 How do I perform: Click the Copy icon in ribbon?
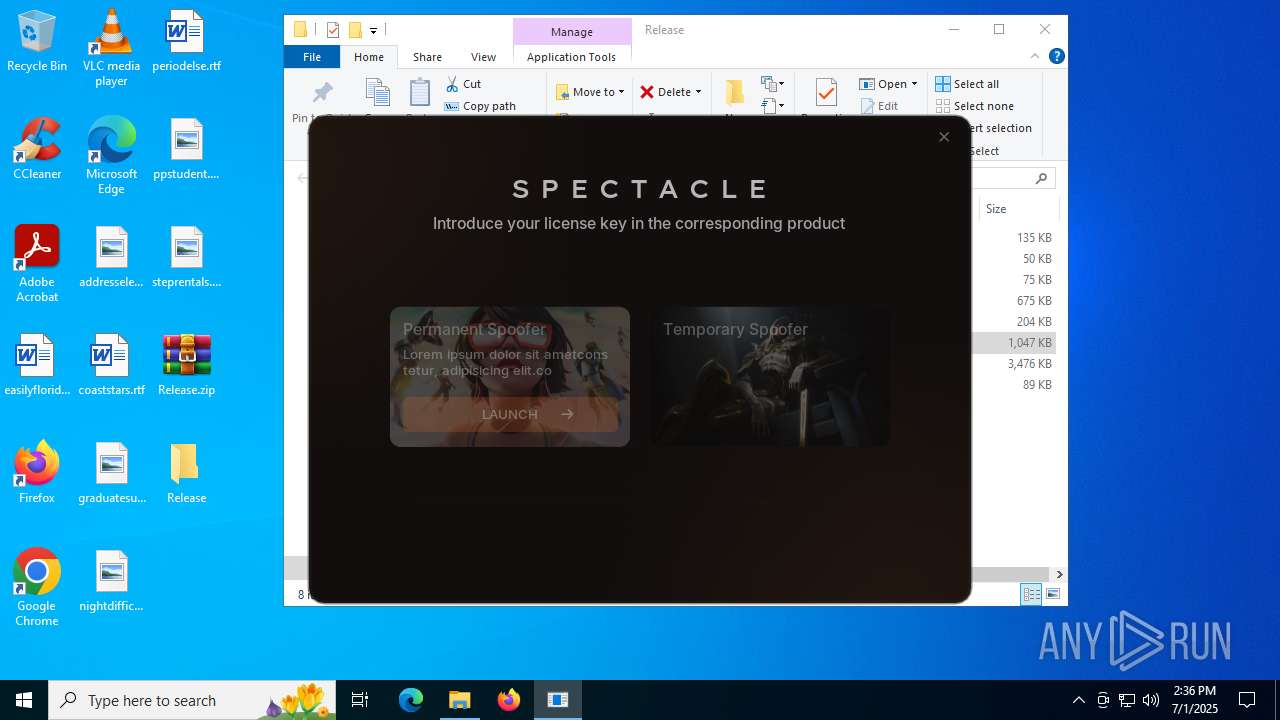tap(378, 92)
